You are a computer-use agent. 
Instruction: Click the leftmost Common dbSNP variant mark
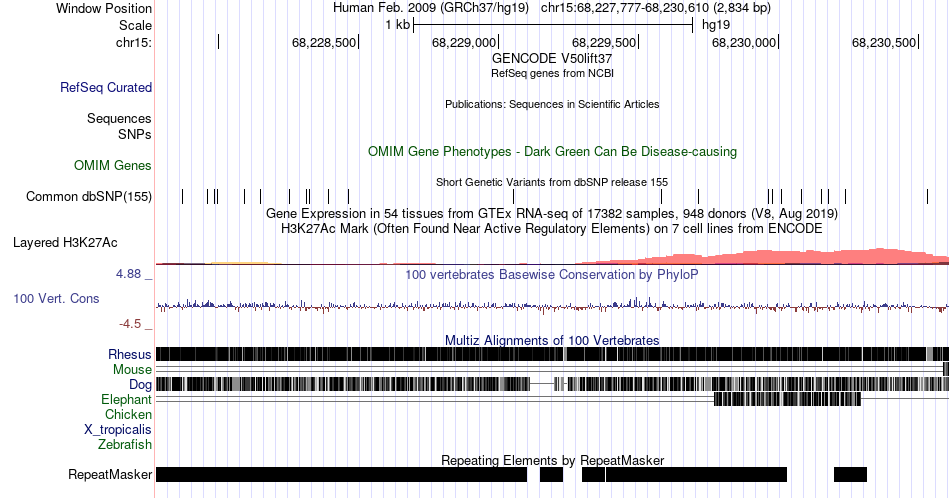point(182,196)
